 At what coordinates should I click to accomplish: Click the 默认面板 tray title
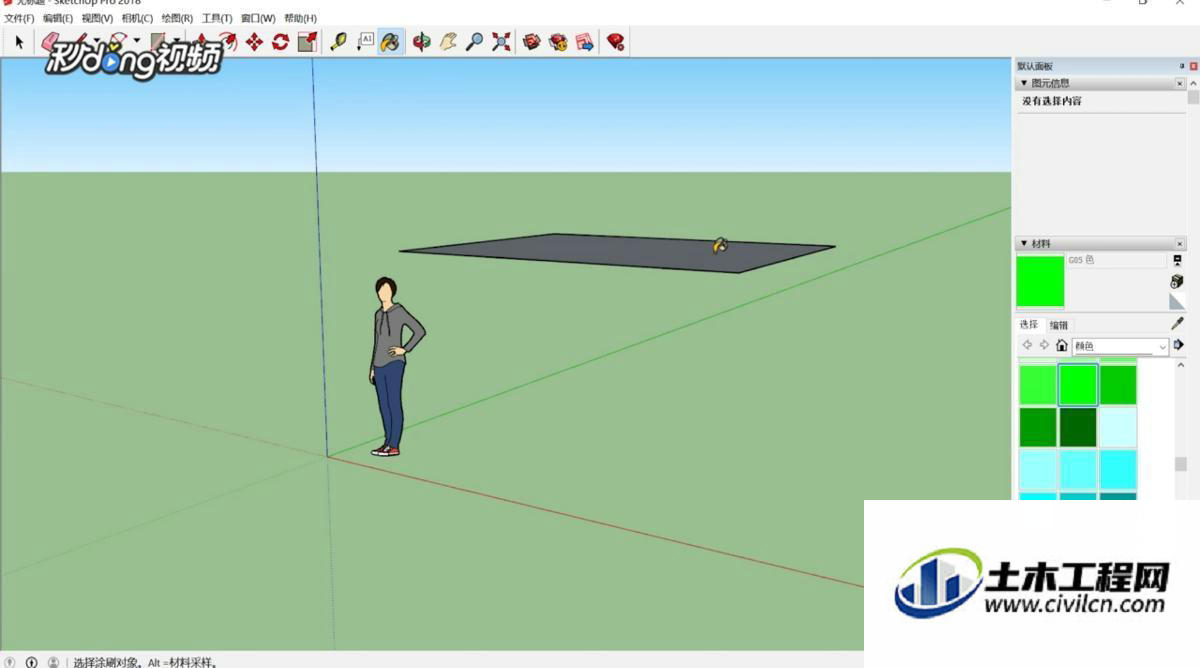[x=1035, y=66]
